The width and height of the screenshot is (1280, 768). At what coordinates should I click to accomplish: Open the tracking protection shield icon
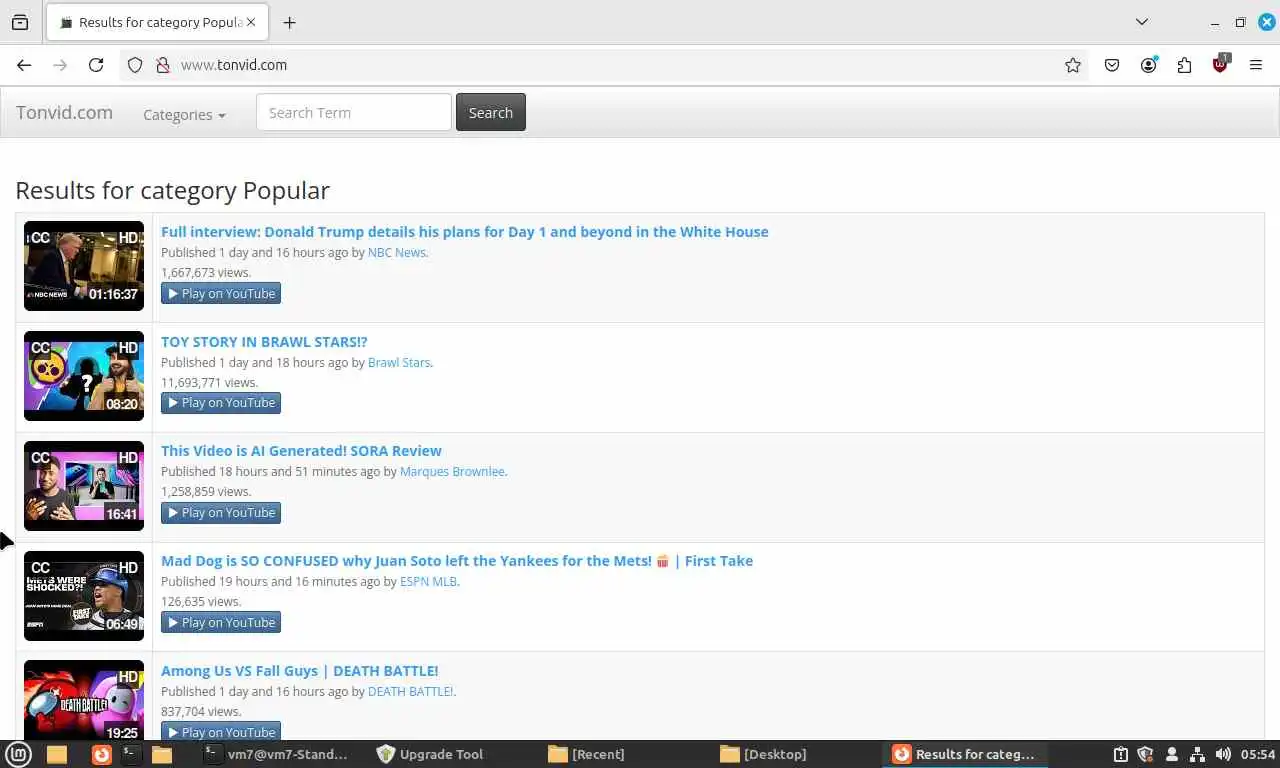click(135, 65)
